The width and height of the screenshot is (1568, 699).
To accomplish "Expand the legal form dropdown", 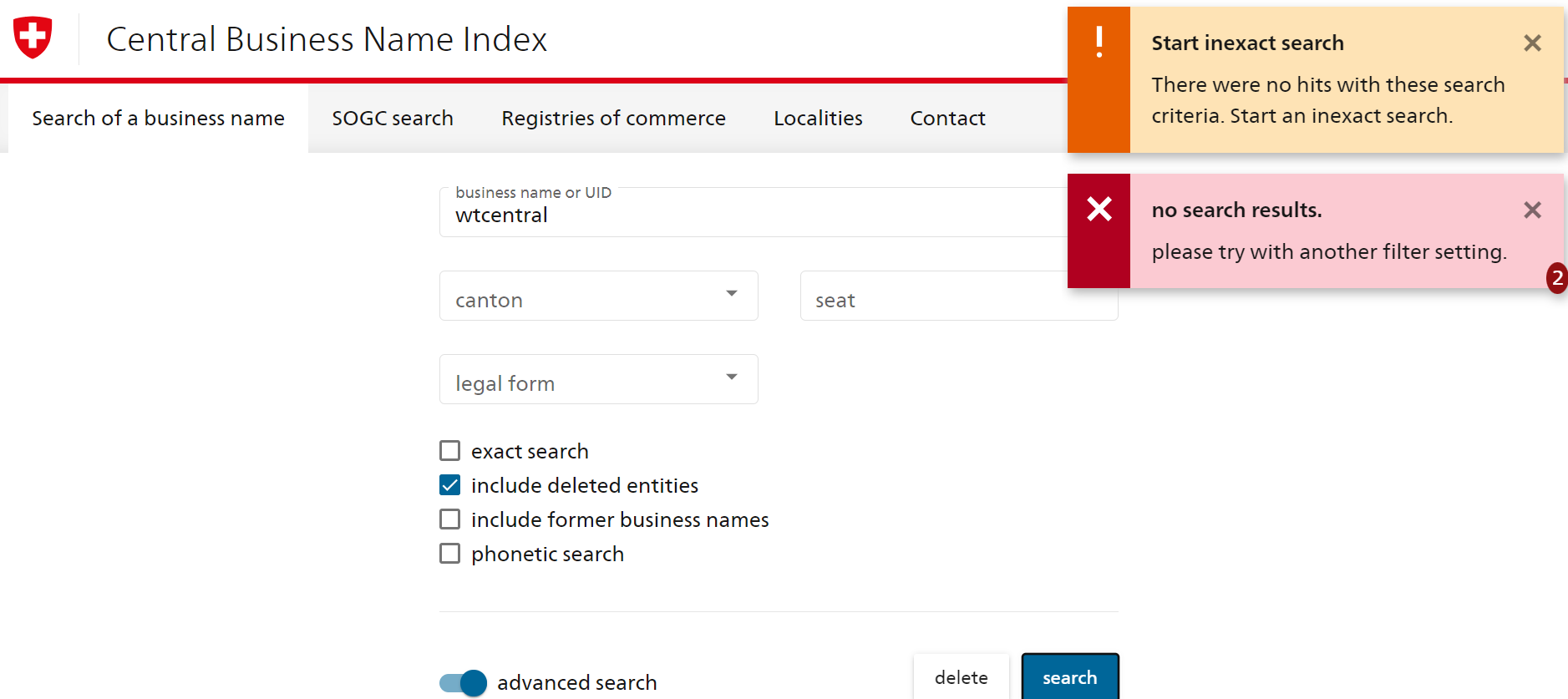I will coord(598,380).
